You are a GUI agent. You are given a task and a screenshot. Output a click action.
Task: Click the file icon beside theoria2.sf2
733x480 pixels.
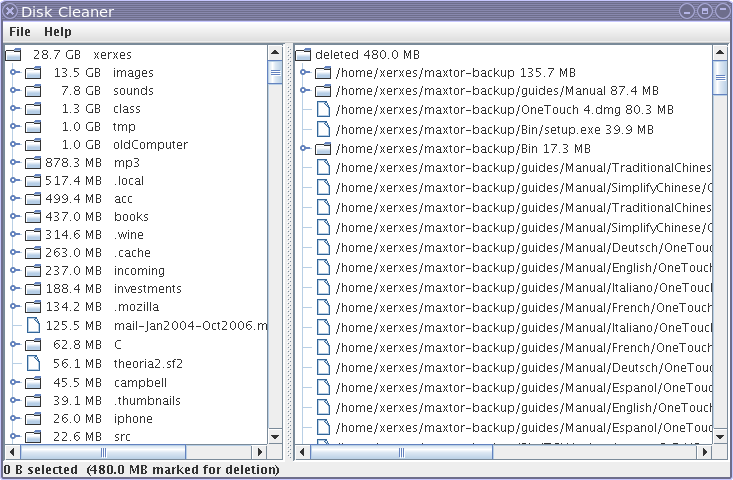click(33, 361)
